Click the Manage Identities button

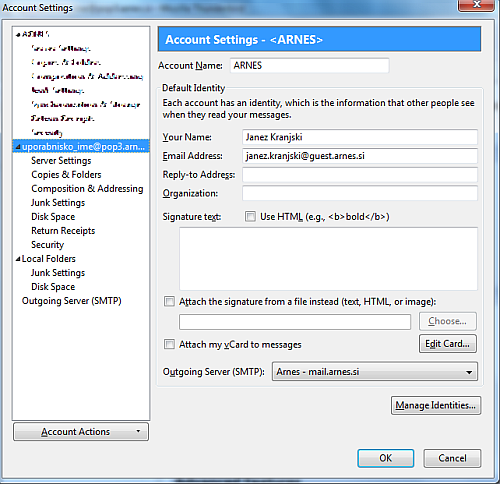[x=436, y=405]
